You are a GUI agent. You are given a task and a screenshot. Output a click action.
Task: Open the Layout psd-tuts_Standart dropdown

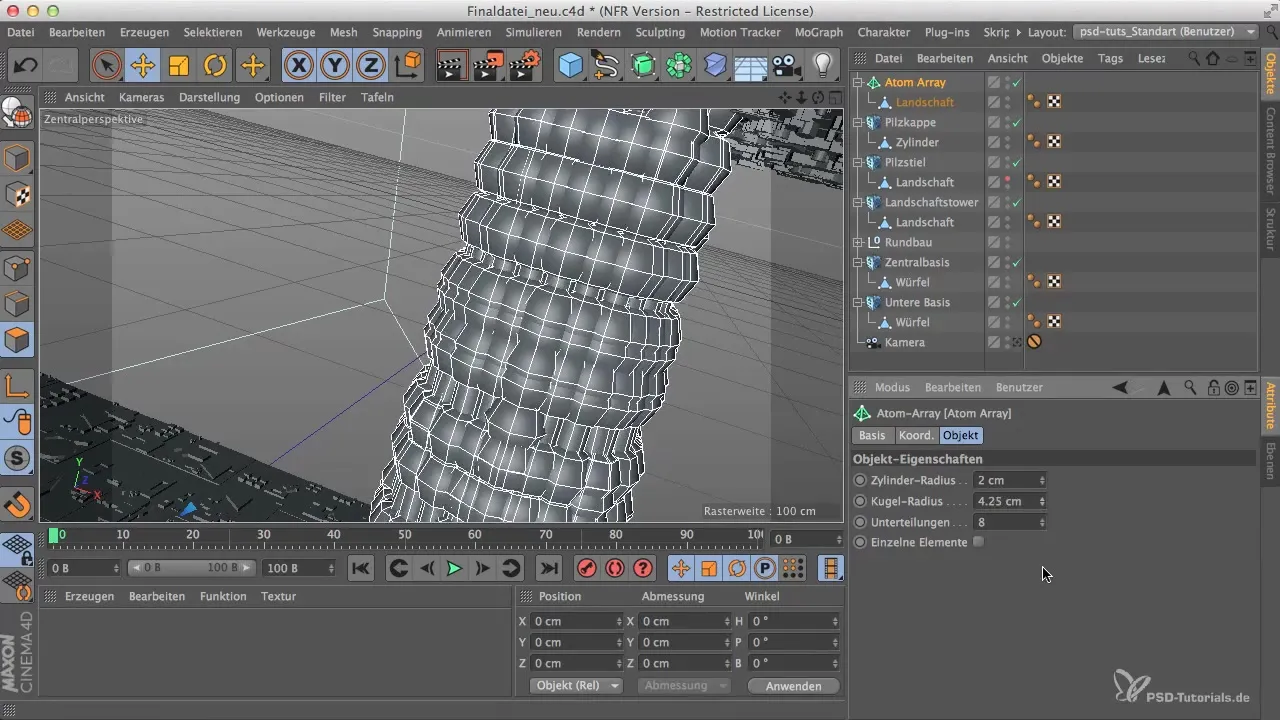click(x=1166, y=32)
